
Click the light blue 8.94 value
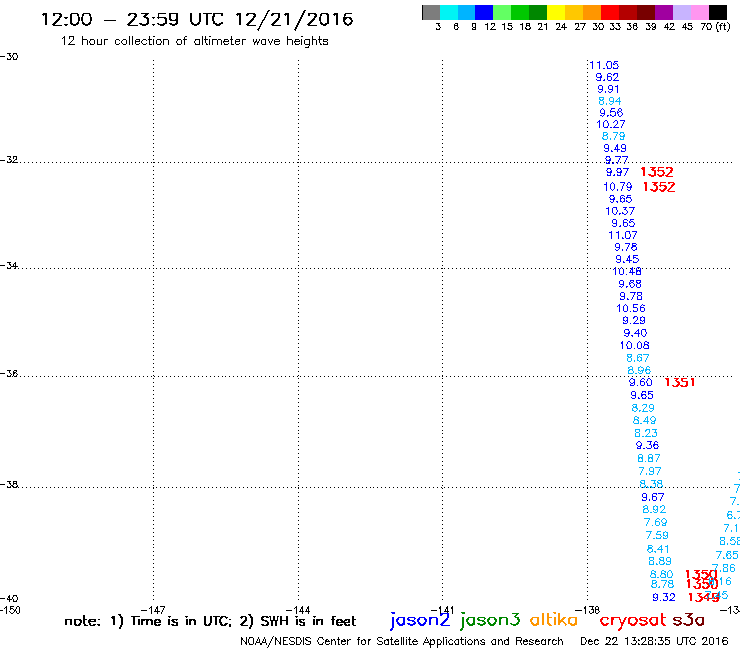point(610,101)
